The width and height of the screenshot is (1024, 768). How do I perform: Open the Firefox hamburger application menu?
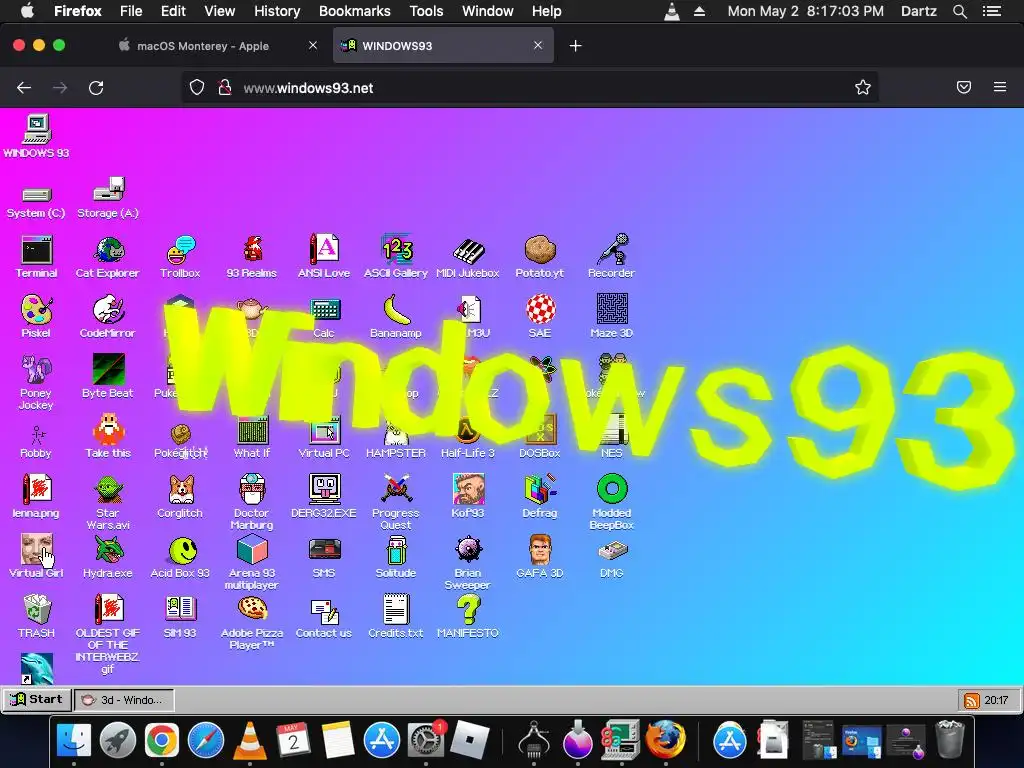click(1000, 88)
